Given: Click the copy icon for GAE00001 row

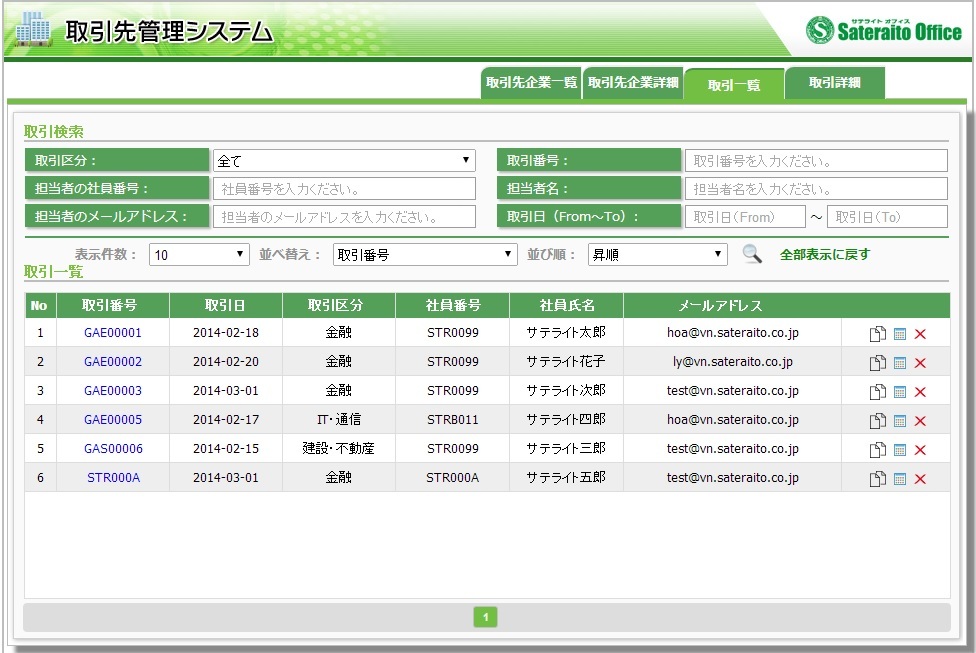Looking at the screenshot, I should (x=878, y=334).
